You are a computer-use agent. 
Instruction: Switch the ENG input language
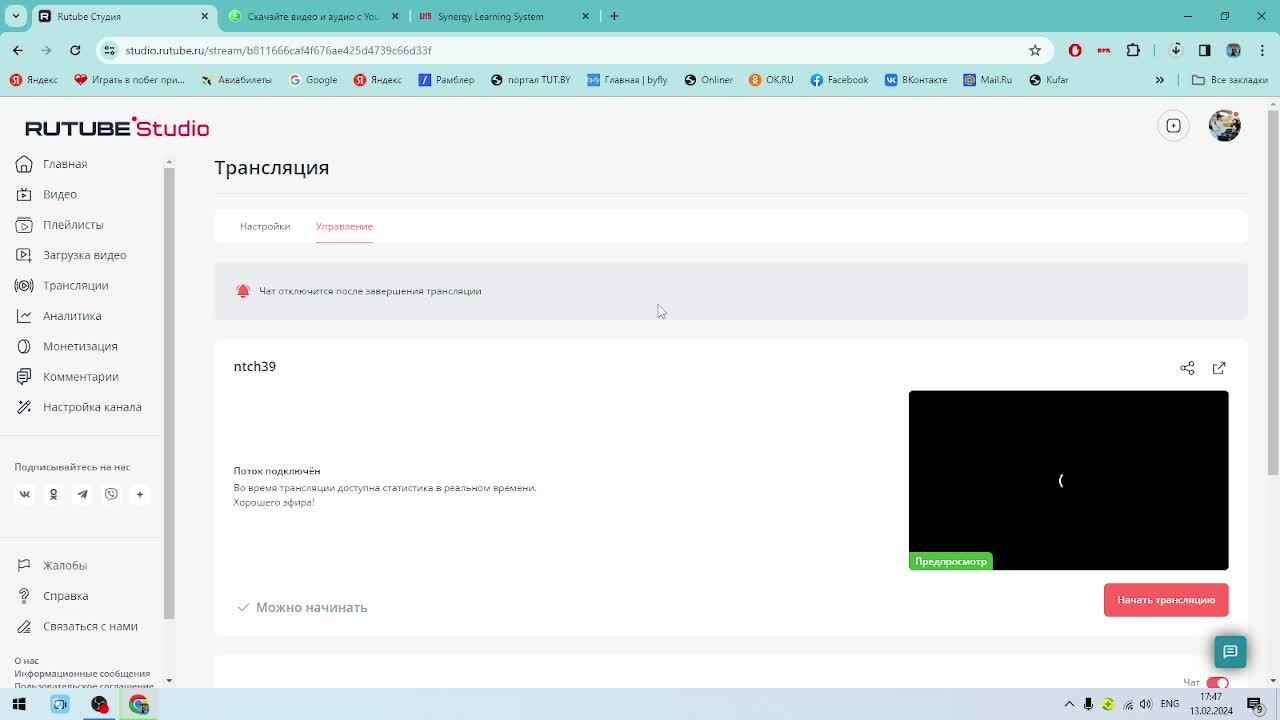click(x=1170, y=705)
